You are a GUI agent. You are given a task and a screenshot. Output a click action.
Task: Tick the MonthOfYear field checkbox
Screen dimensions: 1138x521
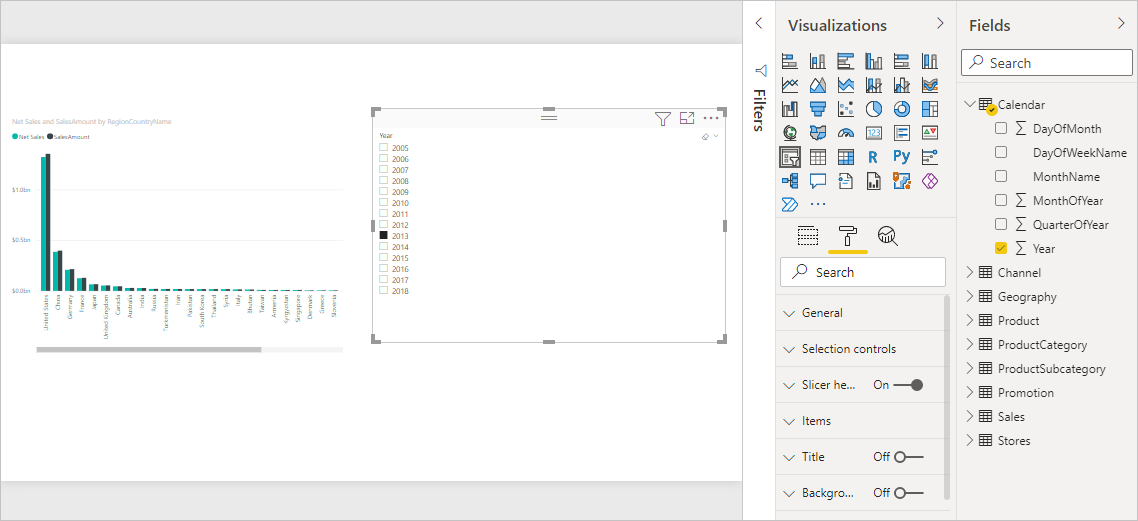(1001, 200)
